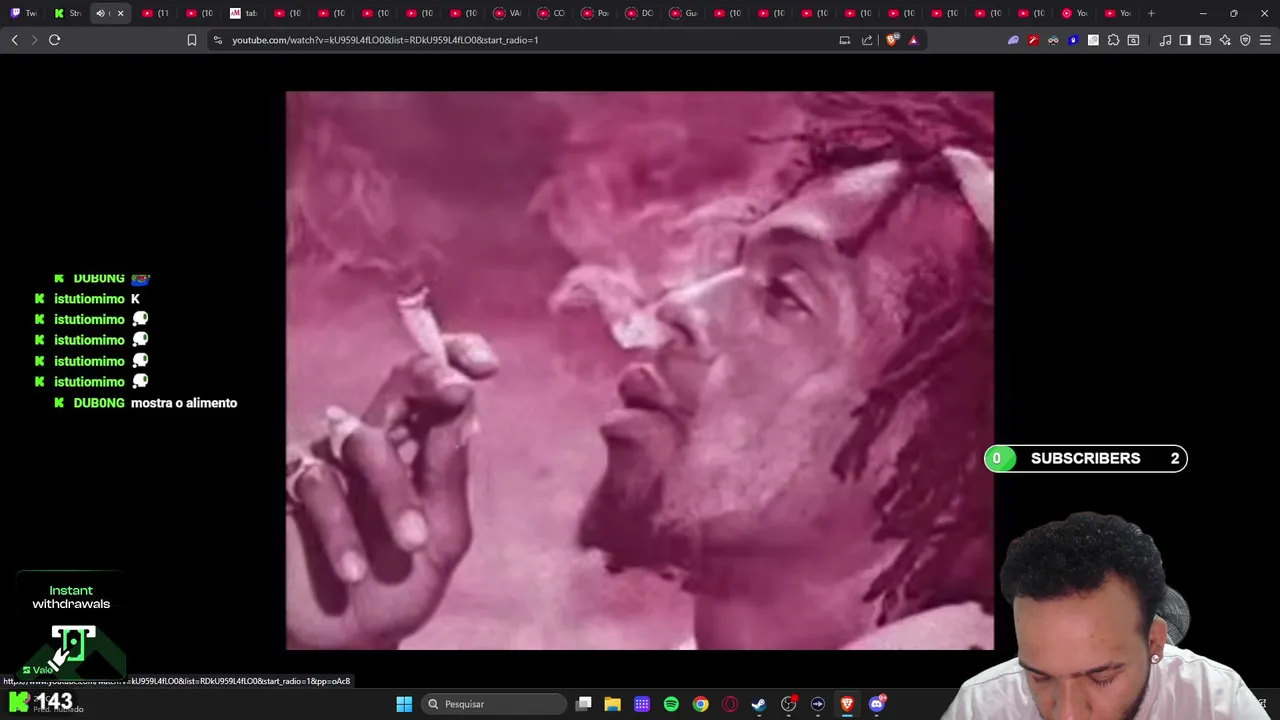This screenshot has width=1280, height=720.
Task: Click the YouTube video player area
Action: tap(640, 370)
